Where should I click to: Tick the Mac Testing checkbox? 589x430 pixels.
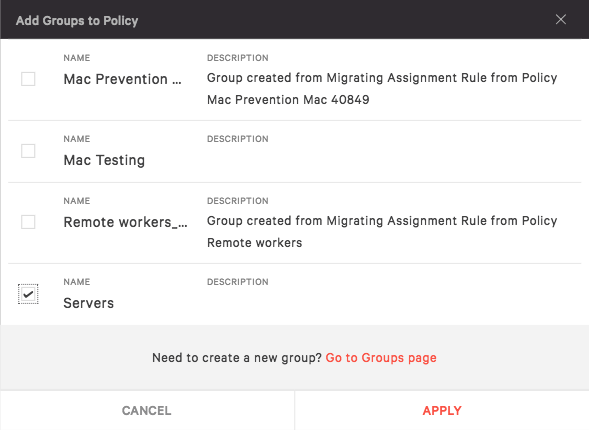point(28,151)
